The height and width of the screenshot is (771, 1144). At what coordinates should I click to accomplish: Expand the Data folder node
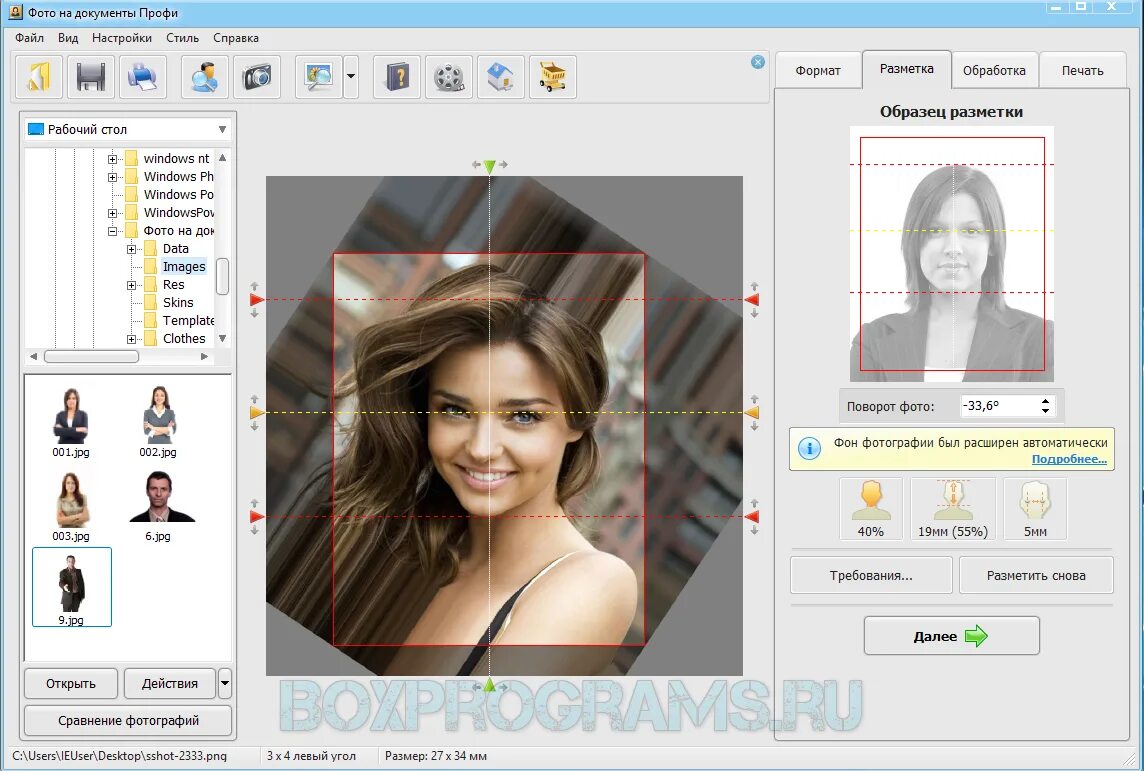point(131,249)
